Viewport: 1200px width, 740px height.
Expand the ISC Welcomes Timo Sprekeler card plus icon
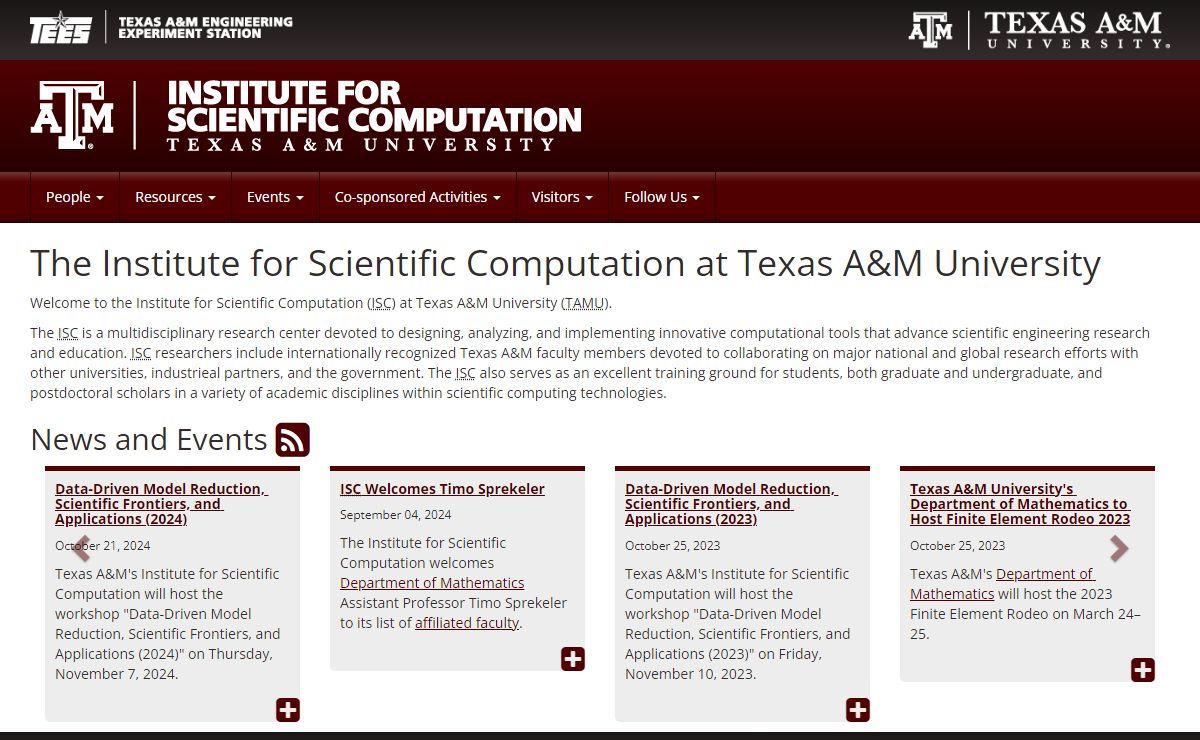pos(573,659)
